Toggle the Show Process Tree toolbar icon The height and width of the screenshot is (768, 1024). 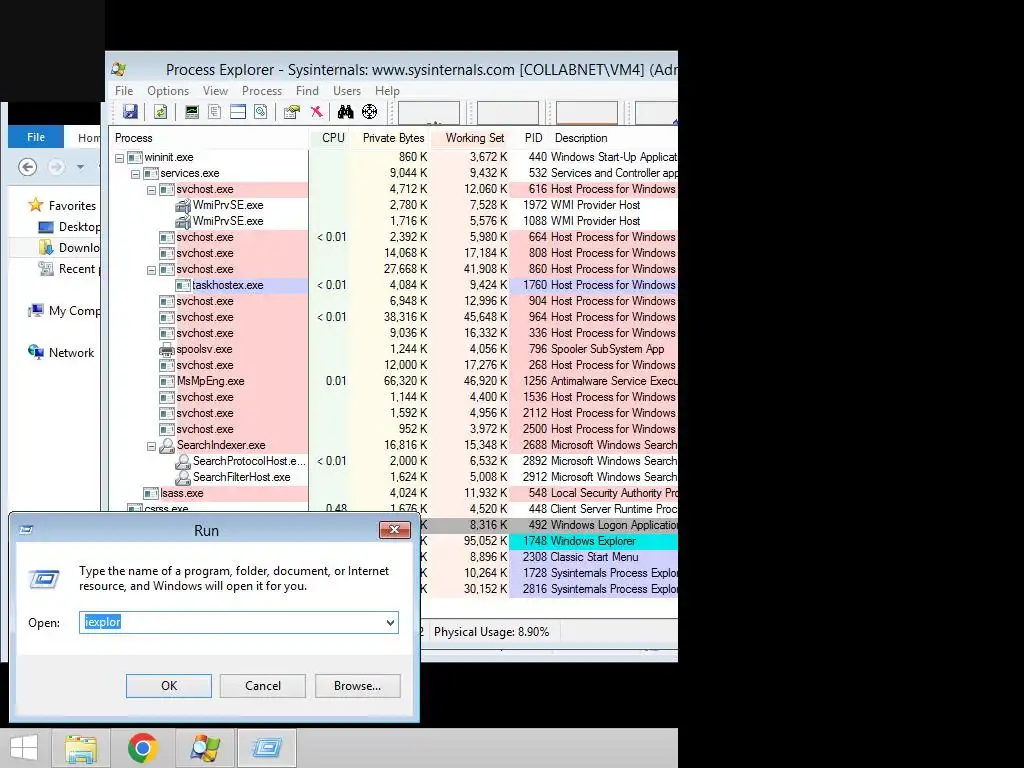[x=214, y=112]
